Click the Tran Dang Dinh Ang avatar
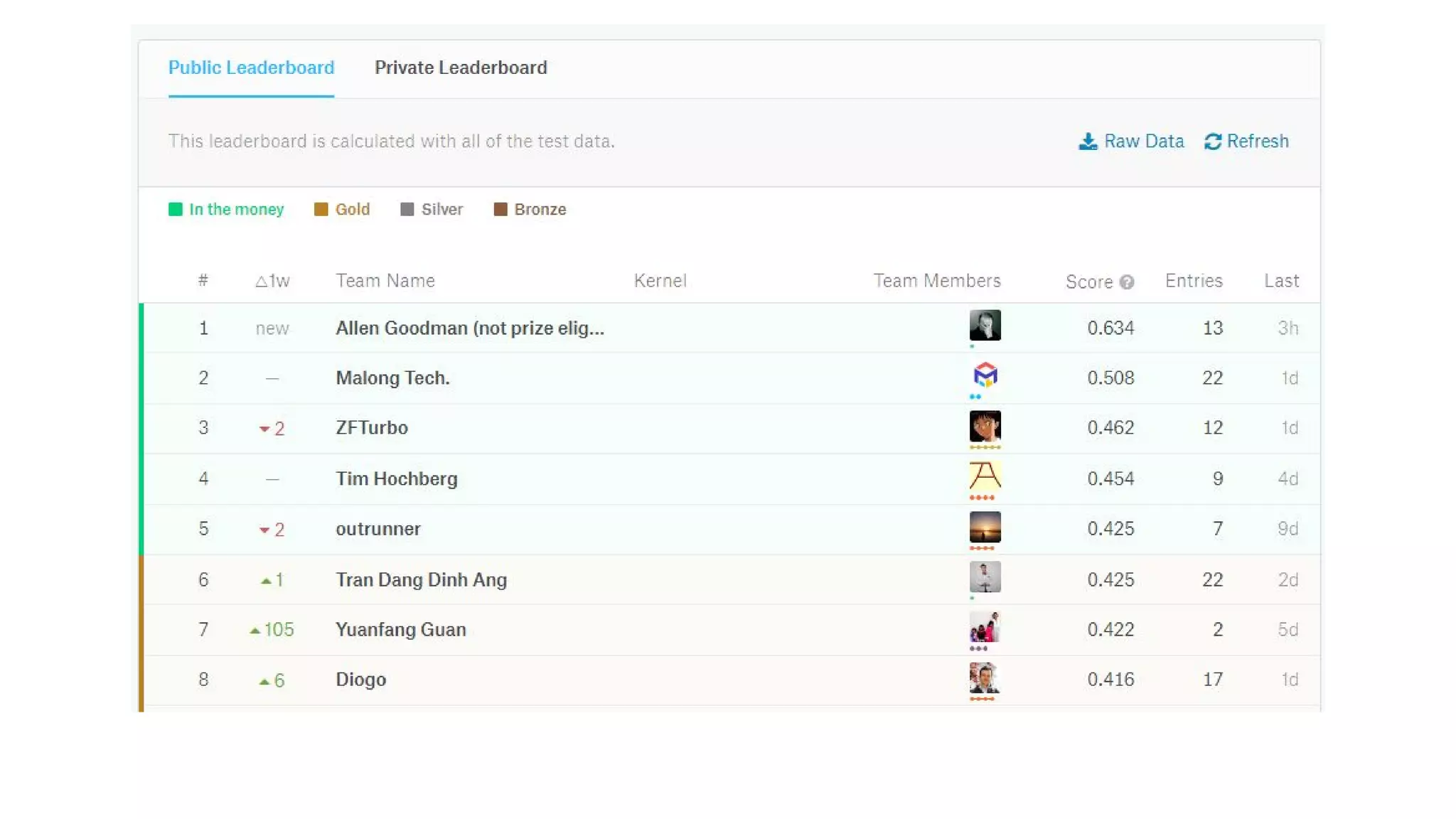The height and width of the screenshot is (819, 1456). click(x=985, y=577)
